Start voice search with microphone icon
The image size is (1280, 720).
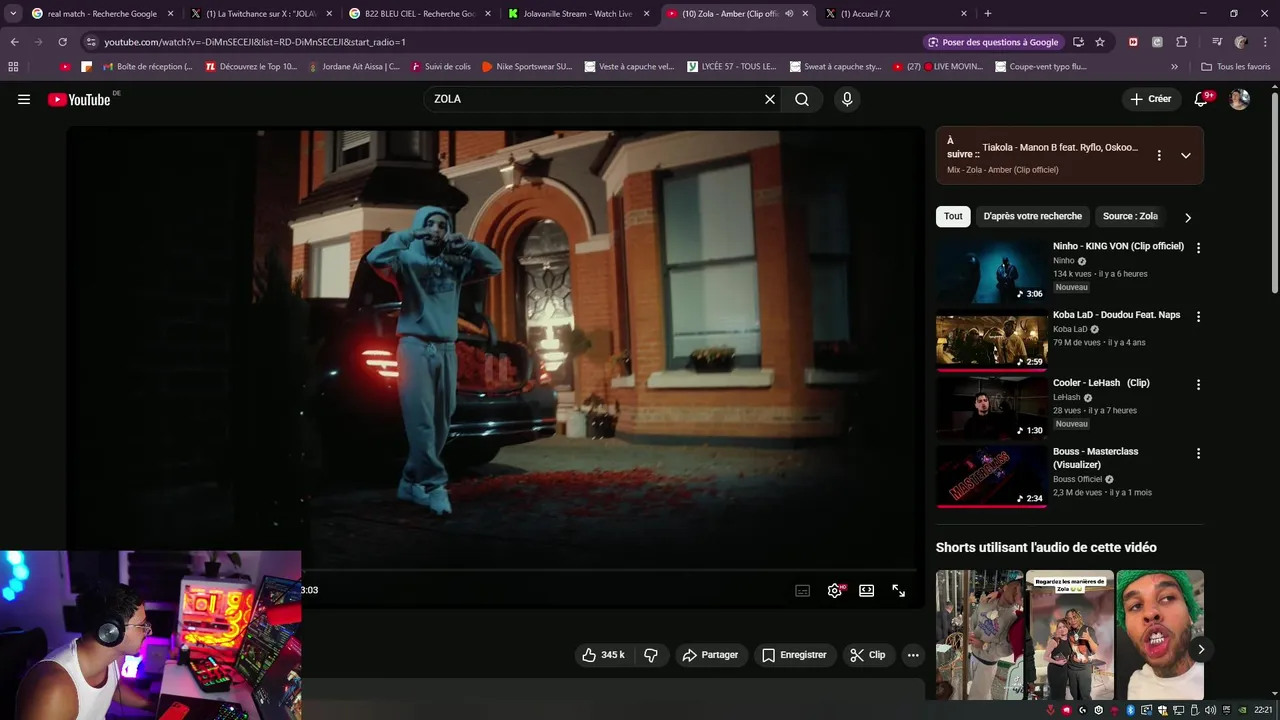pyautogui.click(x=847, y=99)
